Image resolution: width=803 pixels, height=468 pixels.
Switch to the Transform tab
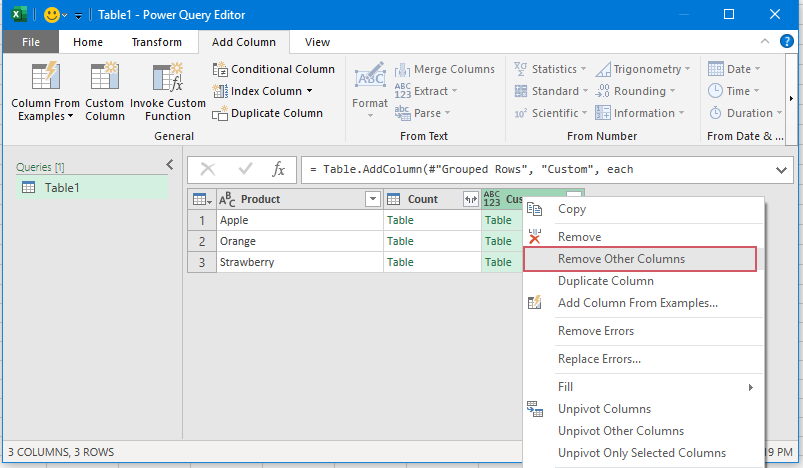(156, 42)
